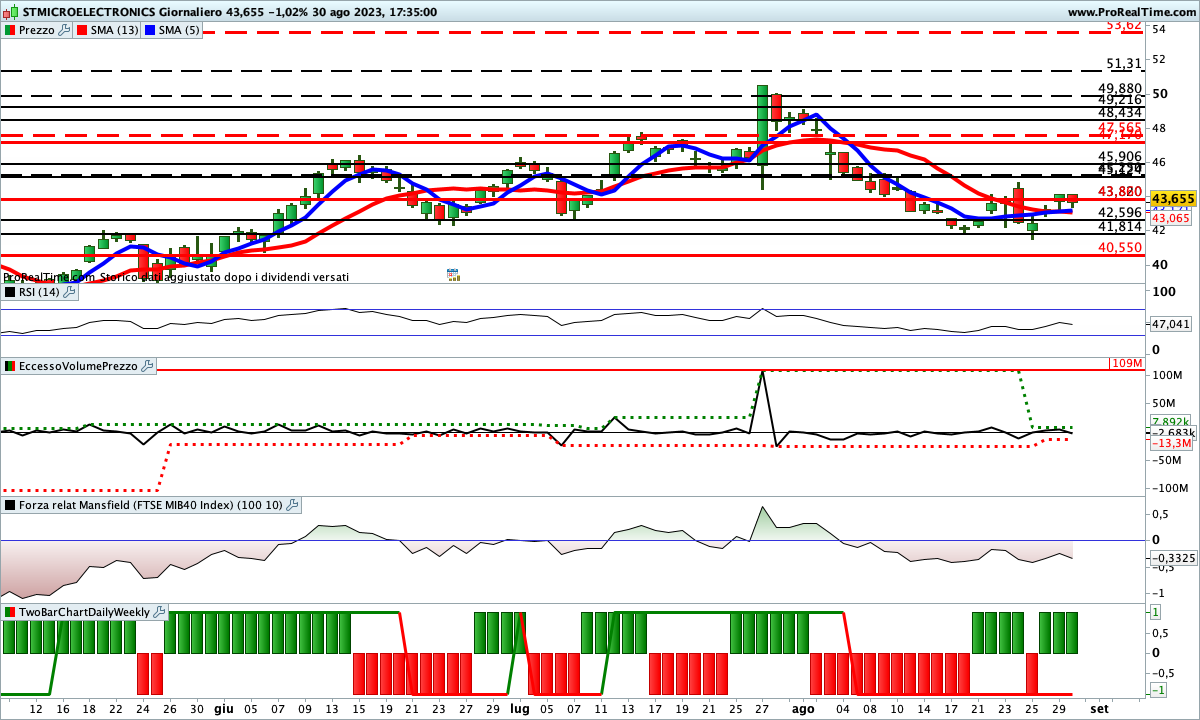Click the -0,3325 Mansfield value label
This screenshot has width=1200, height=720.
coord(1172,557)
